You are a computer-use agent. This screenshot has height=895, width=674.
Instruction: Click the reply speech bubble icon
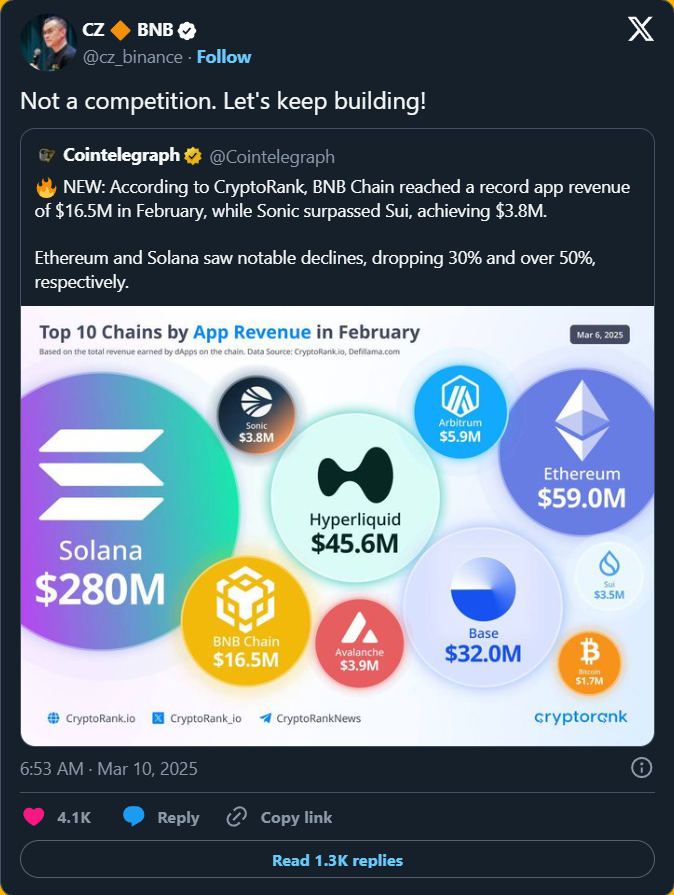tap(134, 817)
